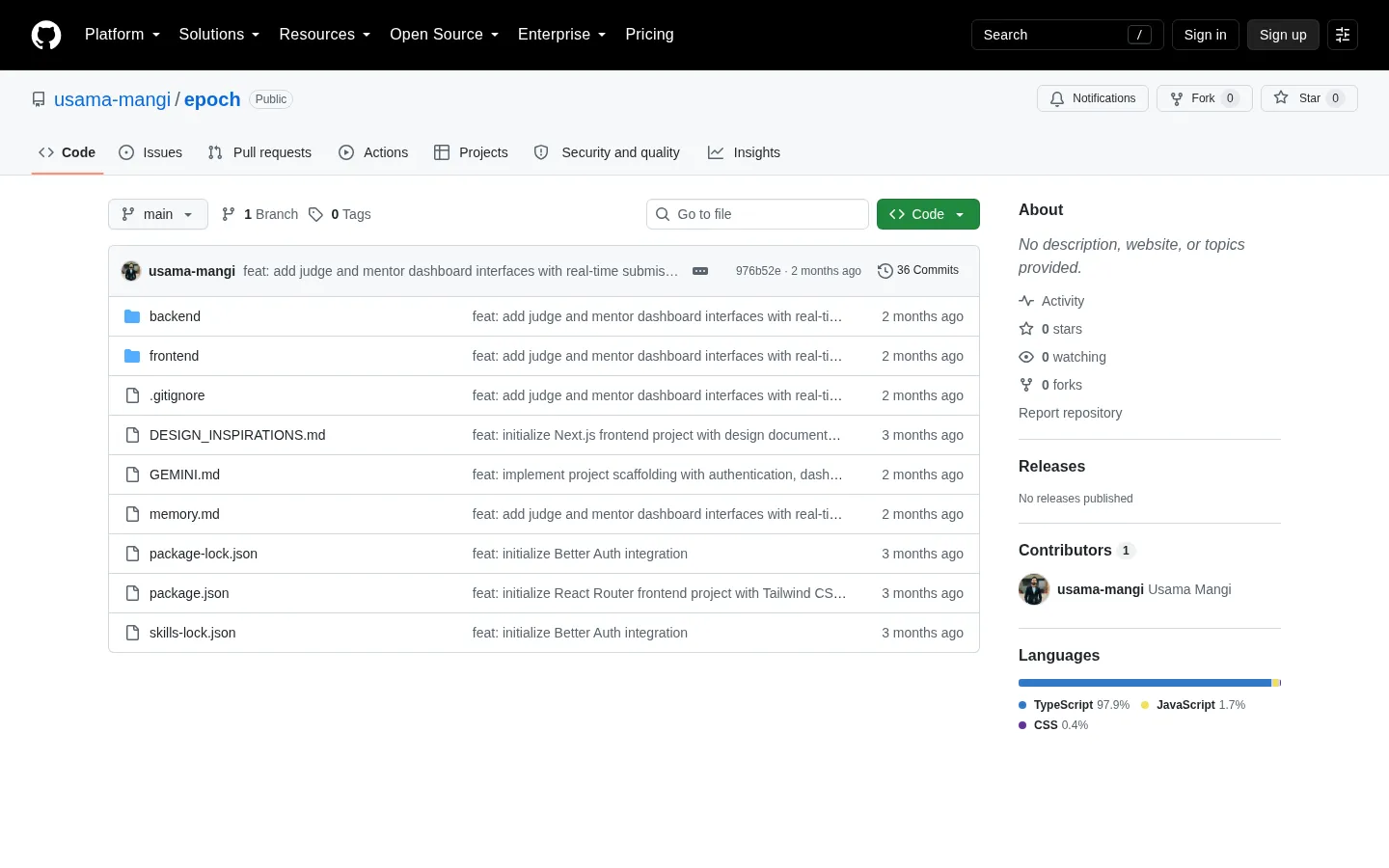Open the Security and quality tab
1389x868 pixels.
(607, 152)
